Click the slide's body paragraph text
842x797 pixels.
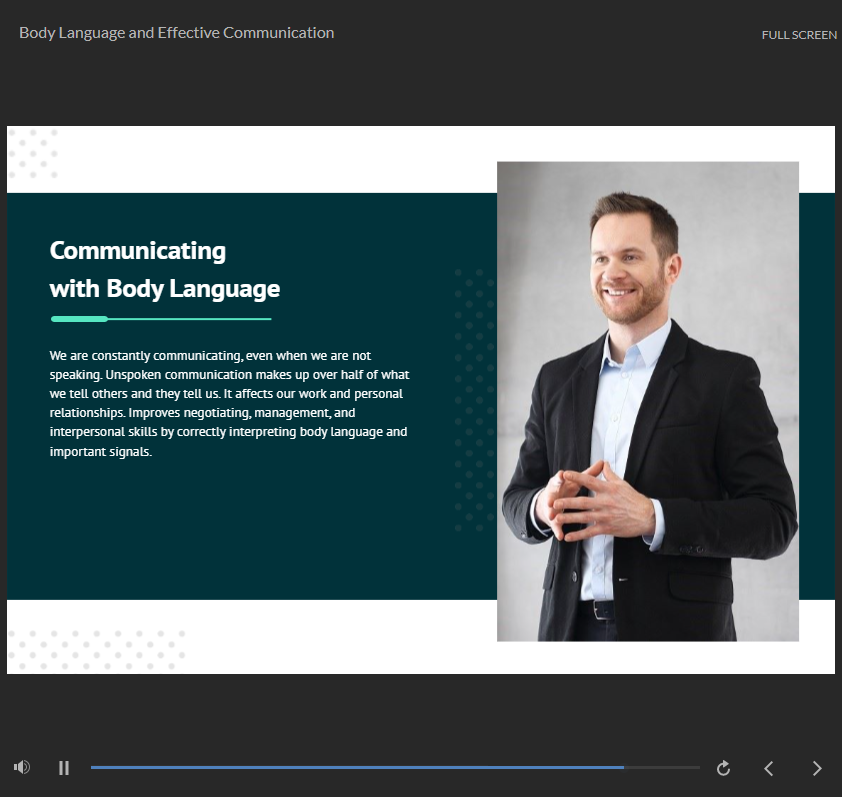(x=229, y=403)
